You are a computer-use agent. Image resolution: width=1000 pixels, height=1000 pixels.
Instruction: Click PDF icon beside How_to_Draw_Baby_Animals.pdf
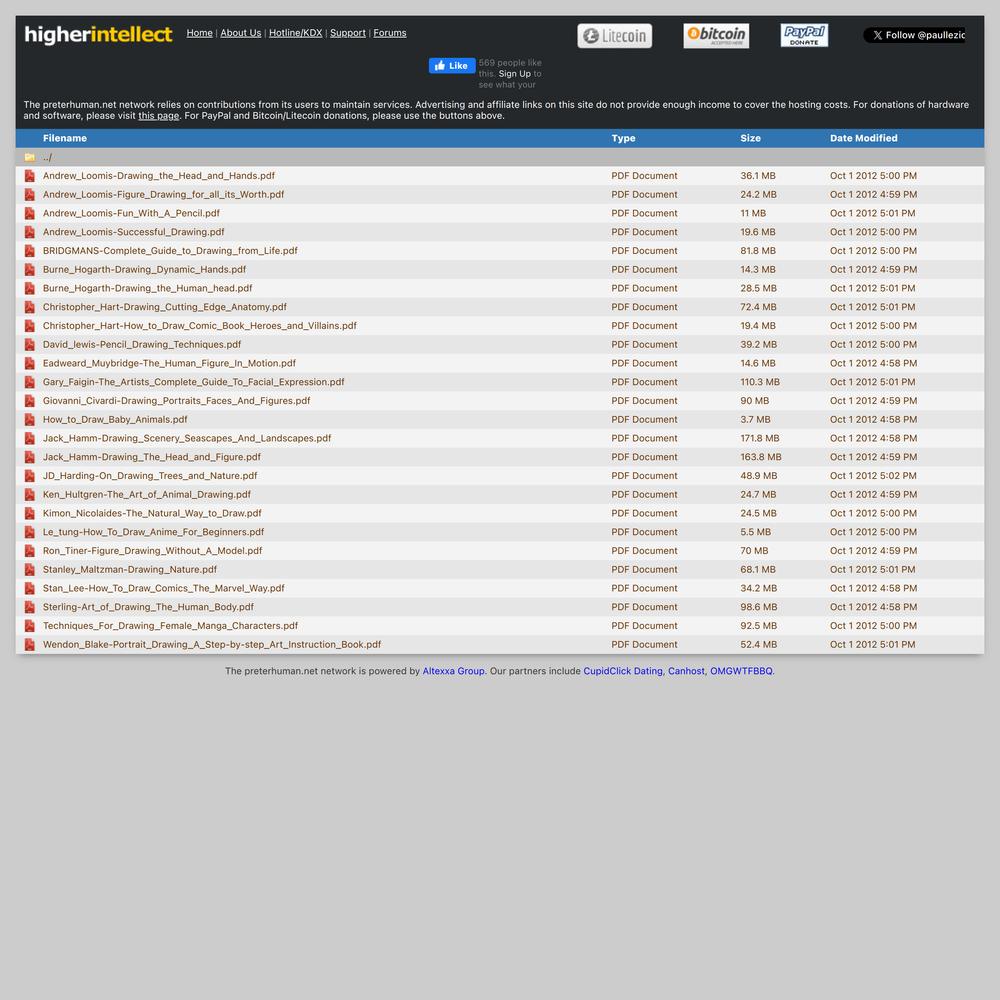(x=29, y=420)
